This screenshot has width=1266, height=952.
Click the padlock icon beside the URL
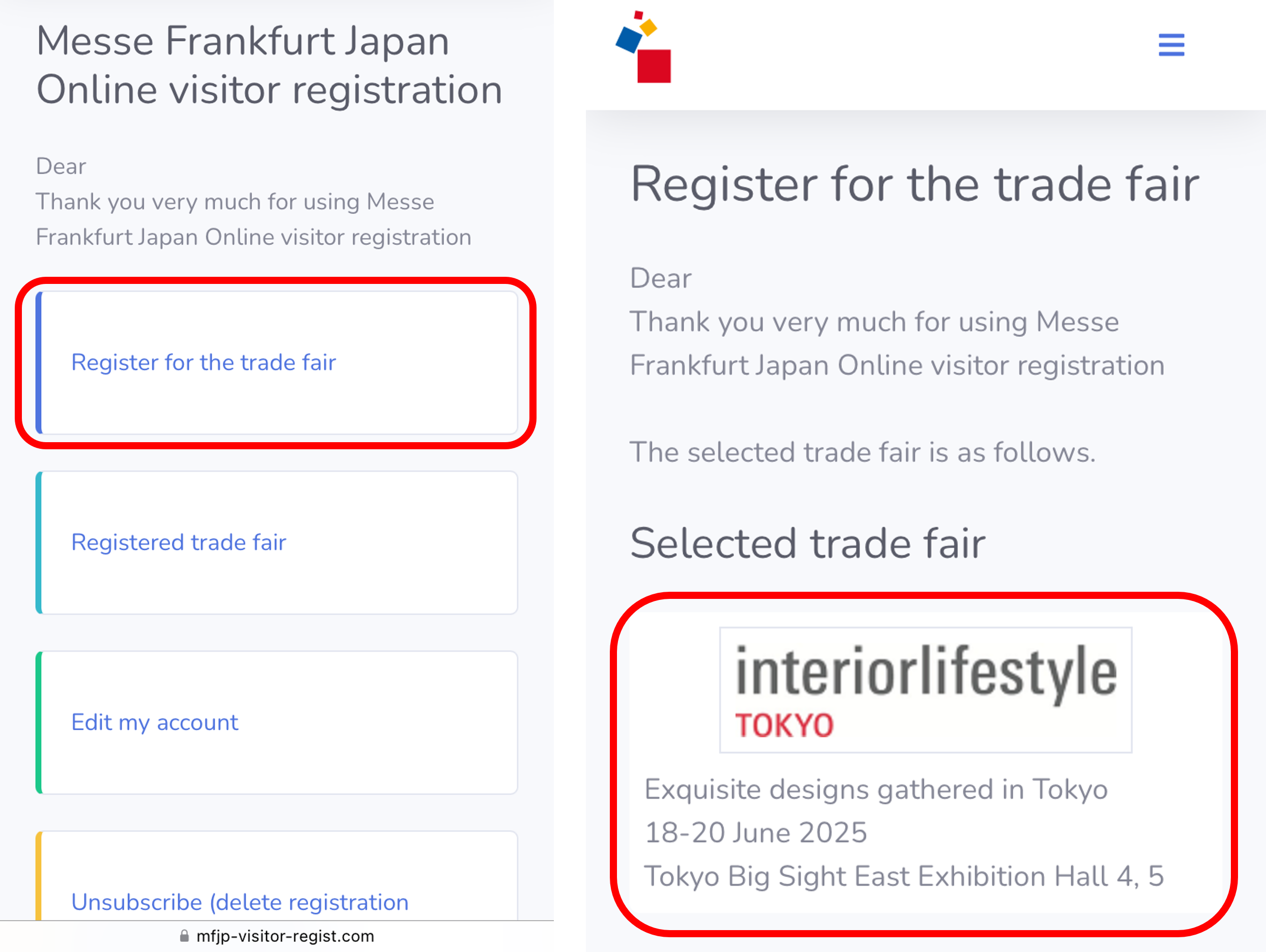[184, 936]
